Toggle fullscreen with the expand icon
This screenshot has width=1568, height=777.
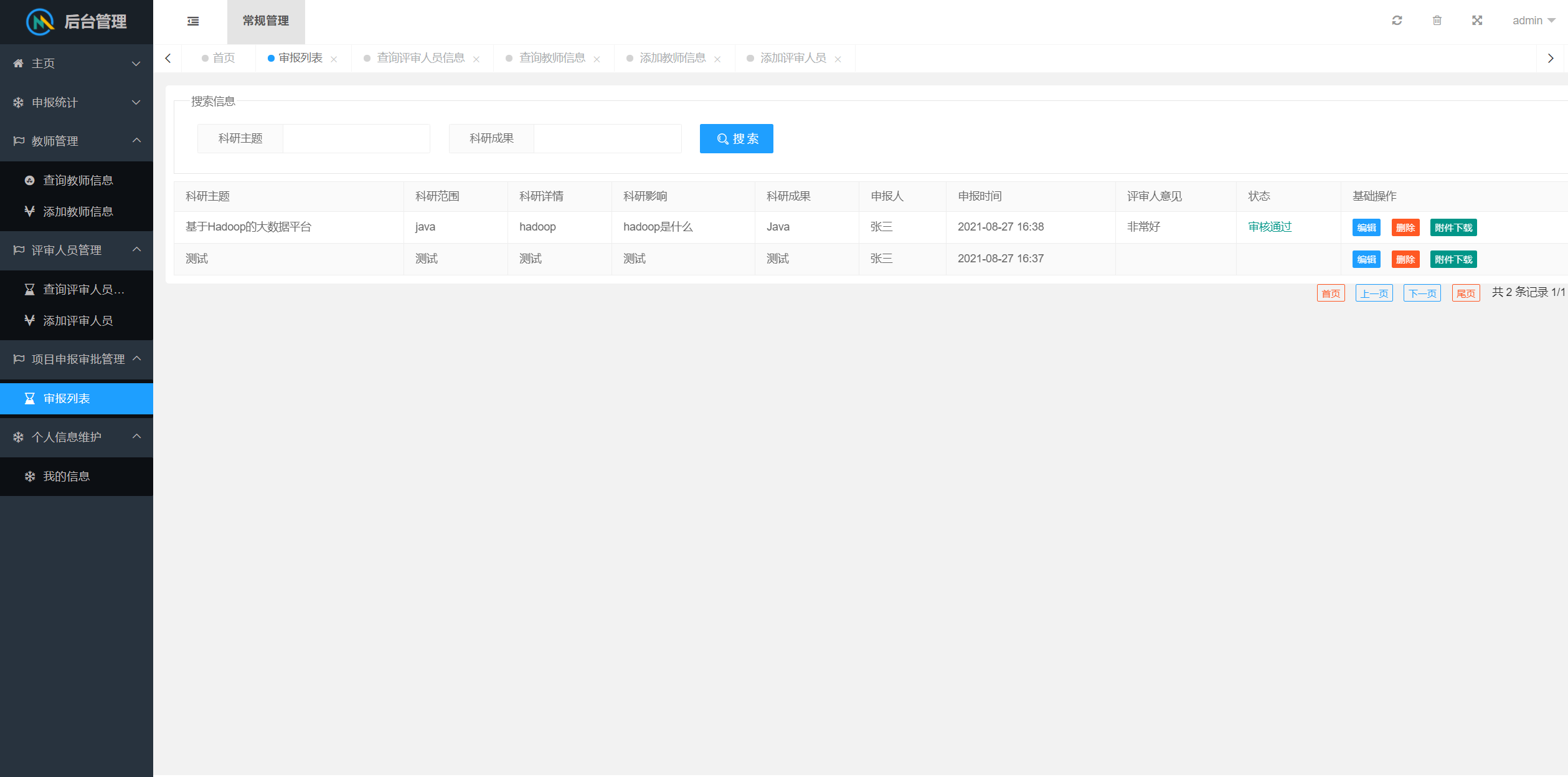(1476, 21)
